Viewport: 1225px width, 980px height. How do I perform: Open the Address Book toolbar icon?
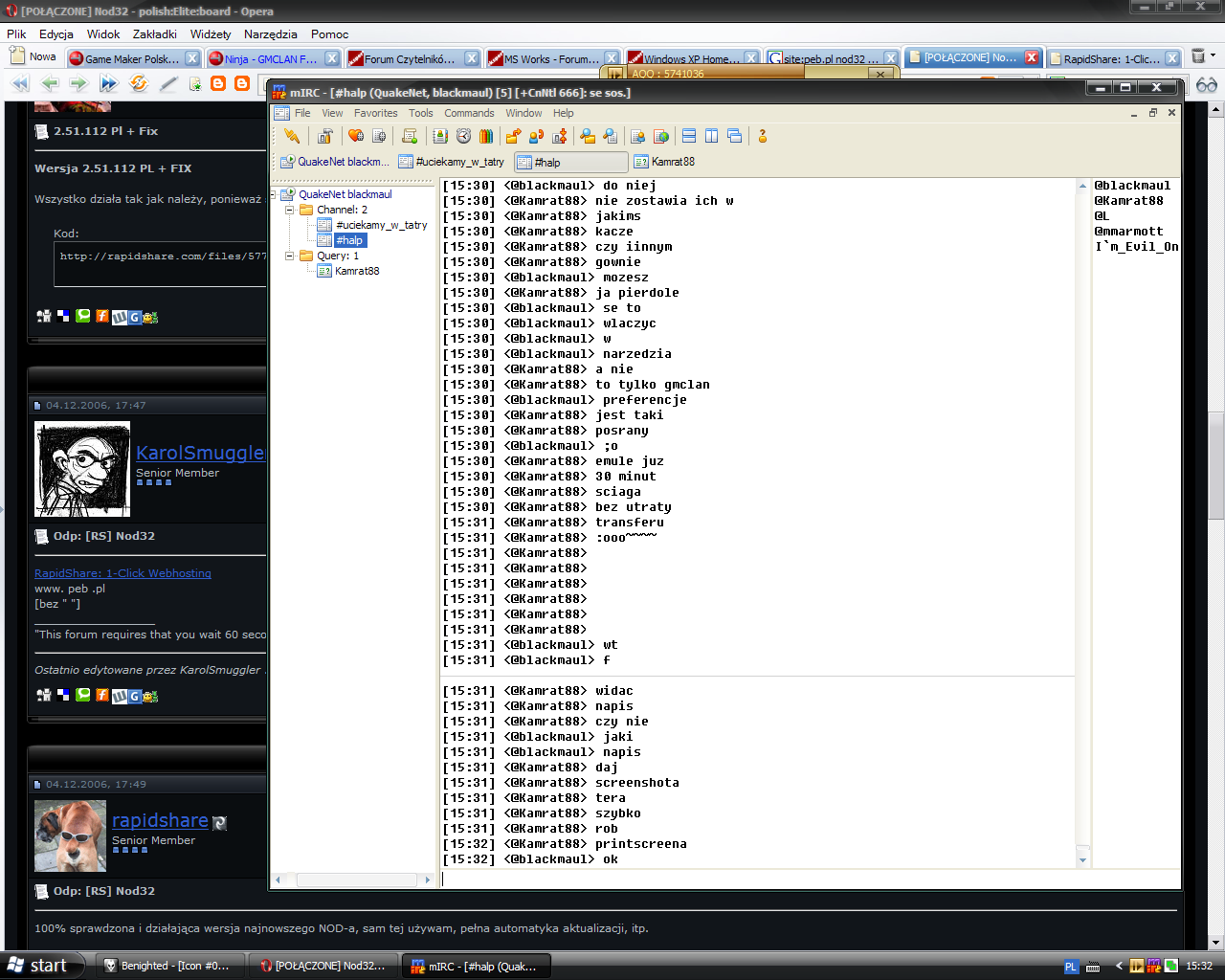440,136
